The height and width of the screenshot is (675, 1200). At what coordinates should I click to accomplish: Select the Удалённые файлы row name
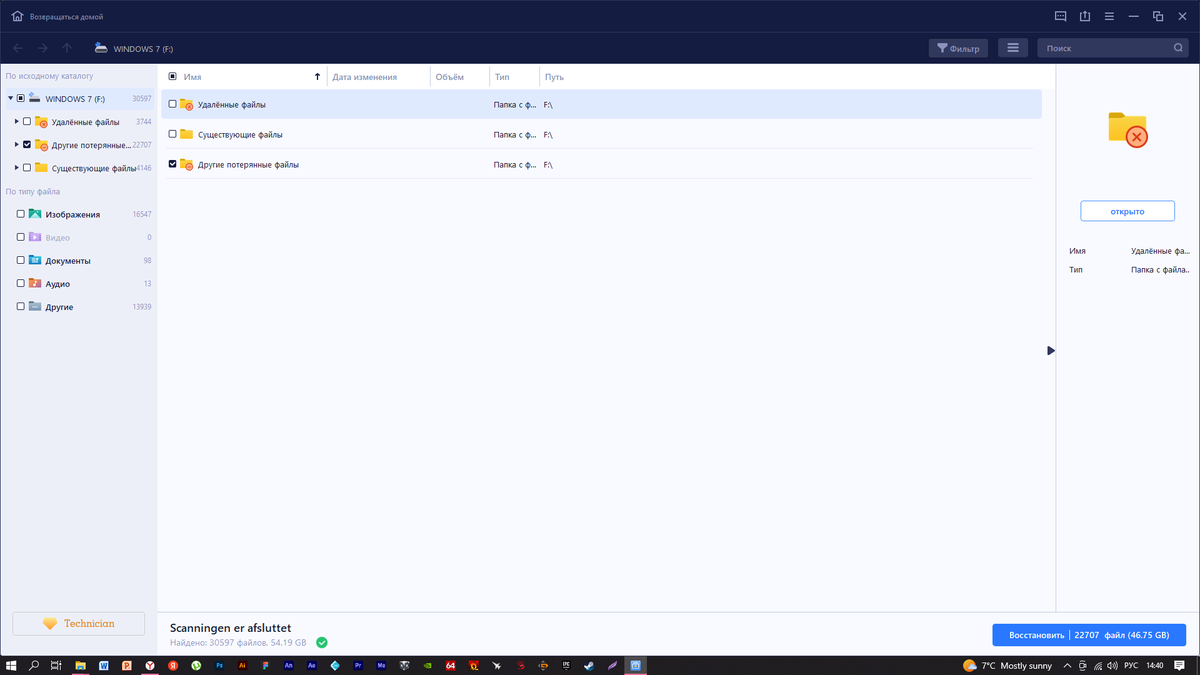pyautogui.click(x=232, y=104)
